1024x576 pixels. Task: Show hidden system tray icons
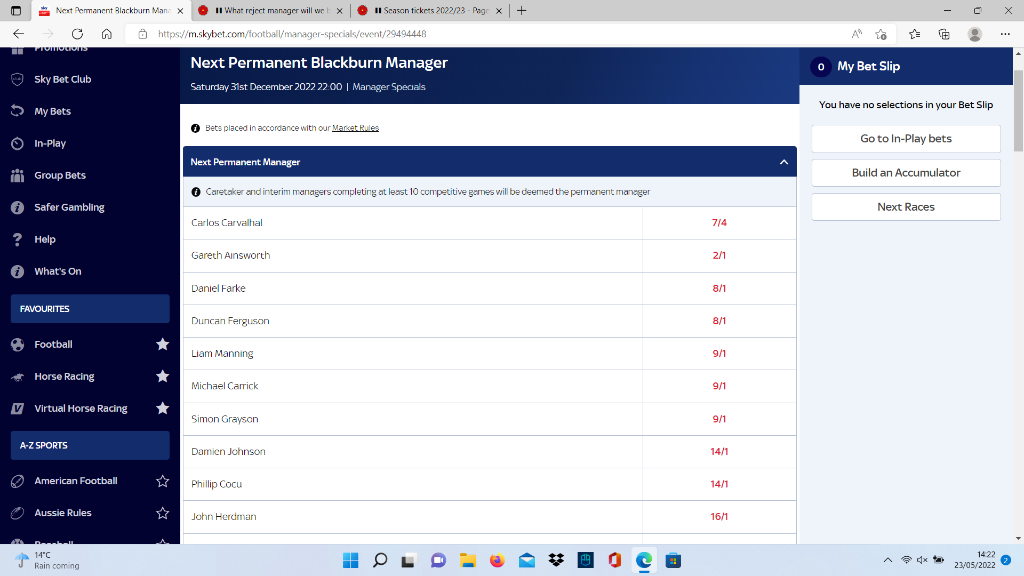pyautogui.click(x=888, y=560)
